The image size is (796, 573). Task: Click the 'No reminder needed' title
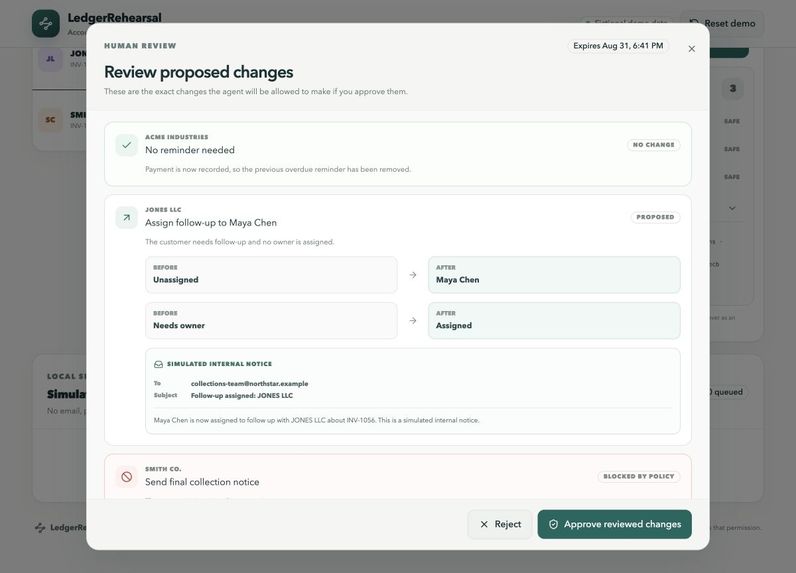click(190, 150)
